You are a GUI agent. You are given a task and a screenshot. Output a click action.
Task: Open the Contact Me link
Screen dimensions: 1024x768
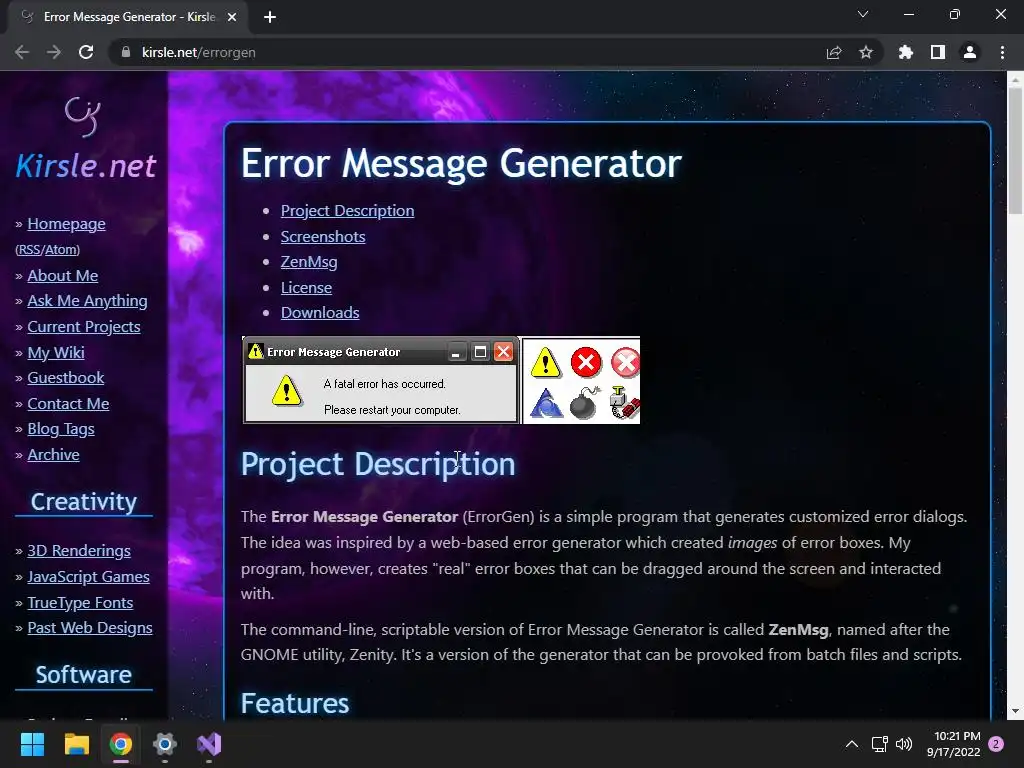[68, 404]
